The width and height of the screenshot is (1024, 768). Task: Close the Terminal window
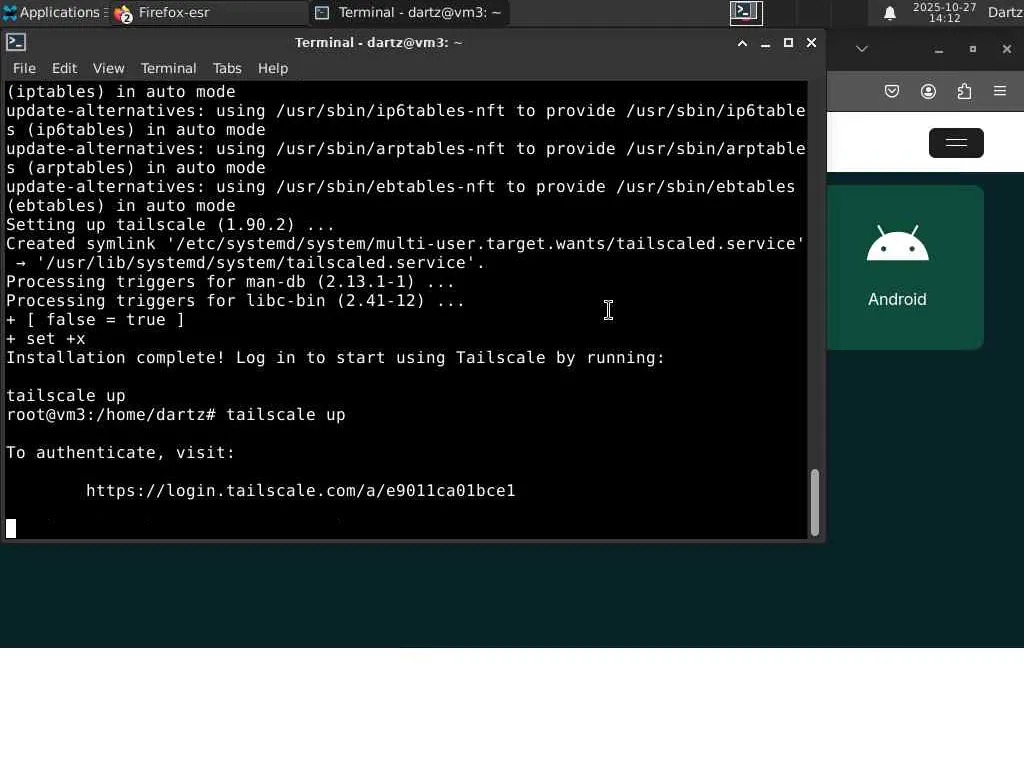(x=811, y=43)
